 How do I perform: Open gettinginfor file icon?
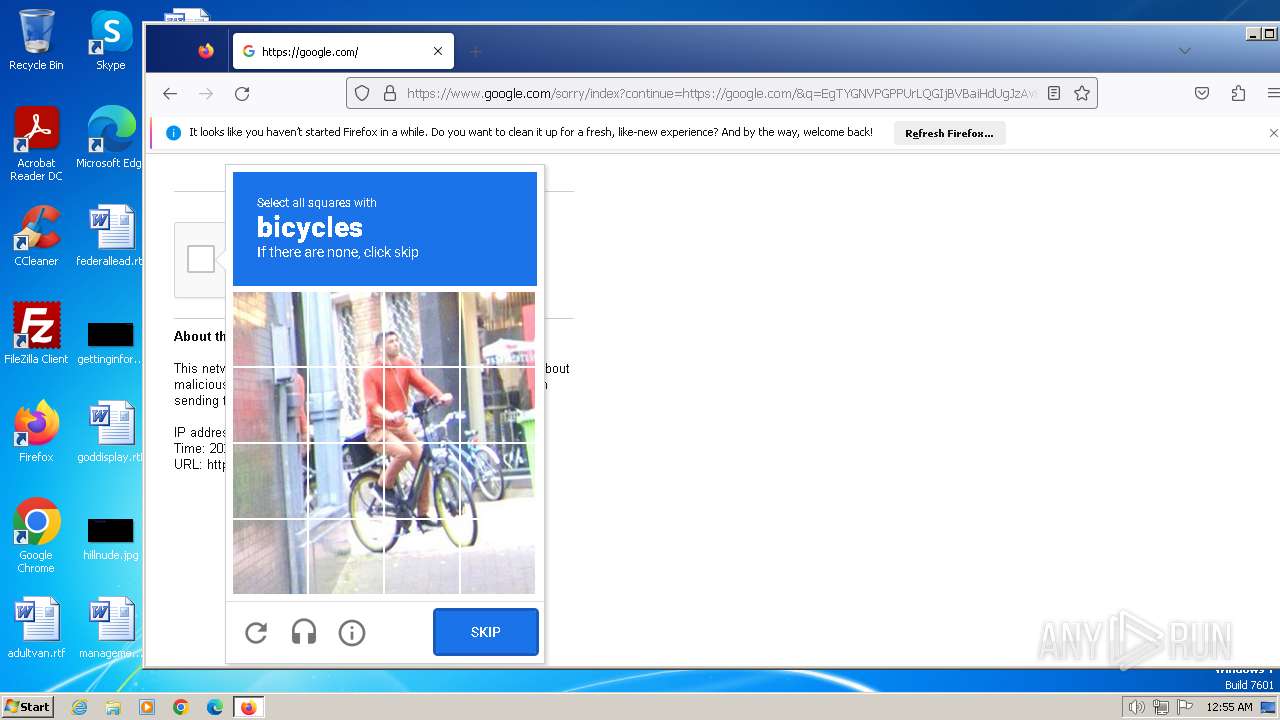point(110,341)
